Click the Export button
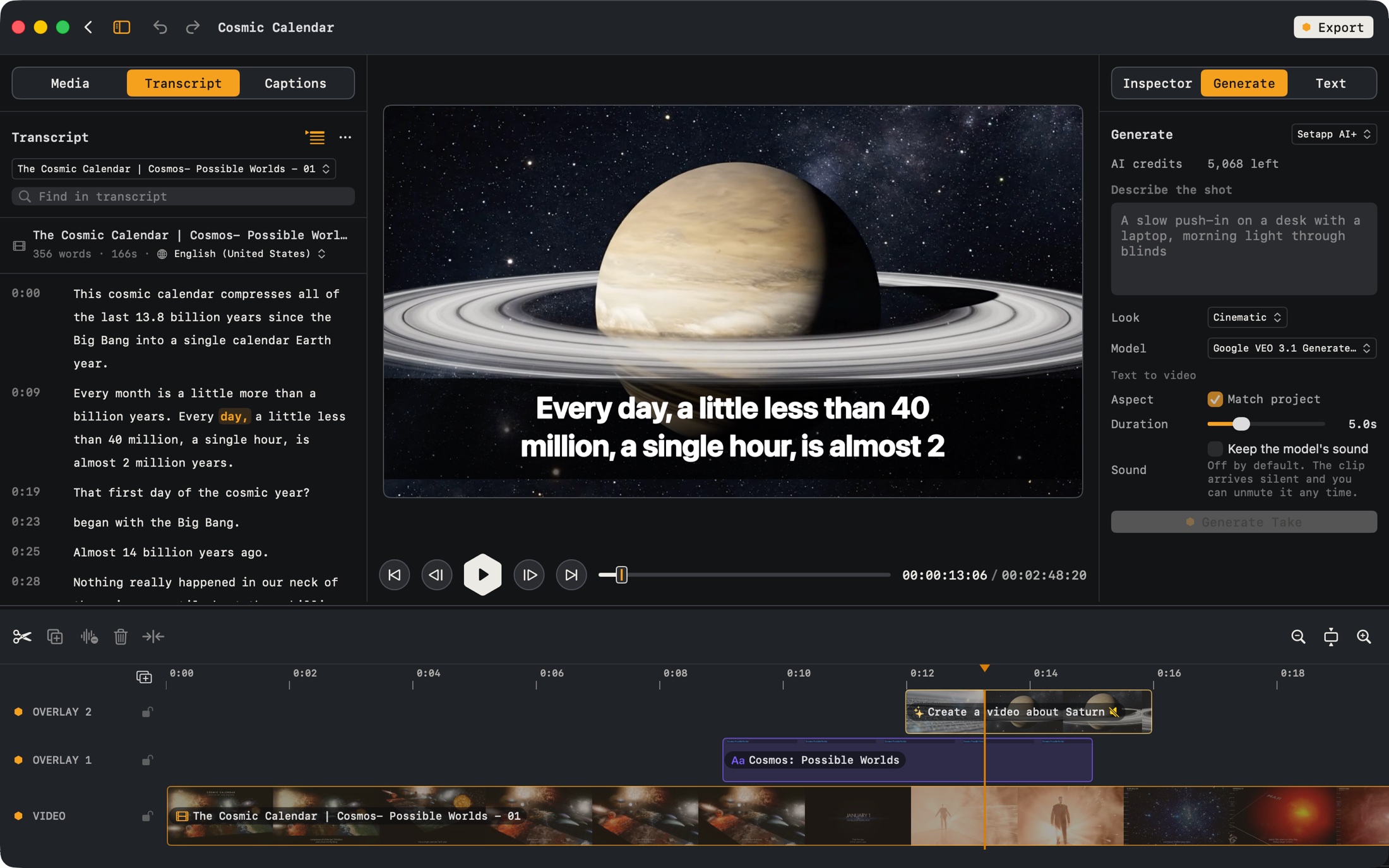The width and height of the screenshot is (1389, 868). coord(1333,27)
